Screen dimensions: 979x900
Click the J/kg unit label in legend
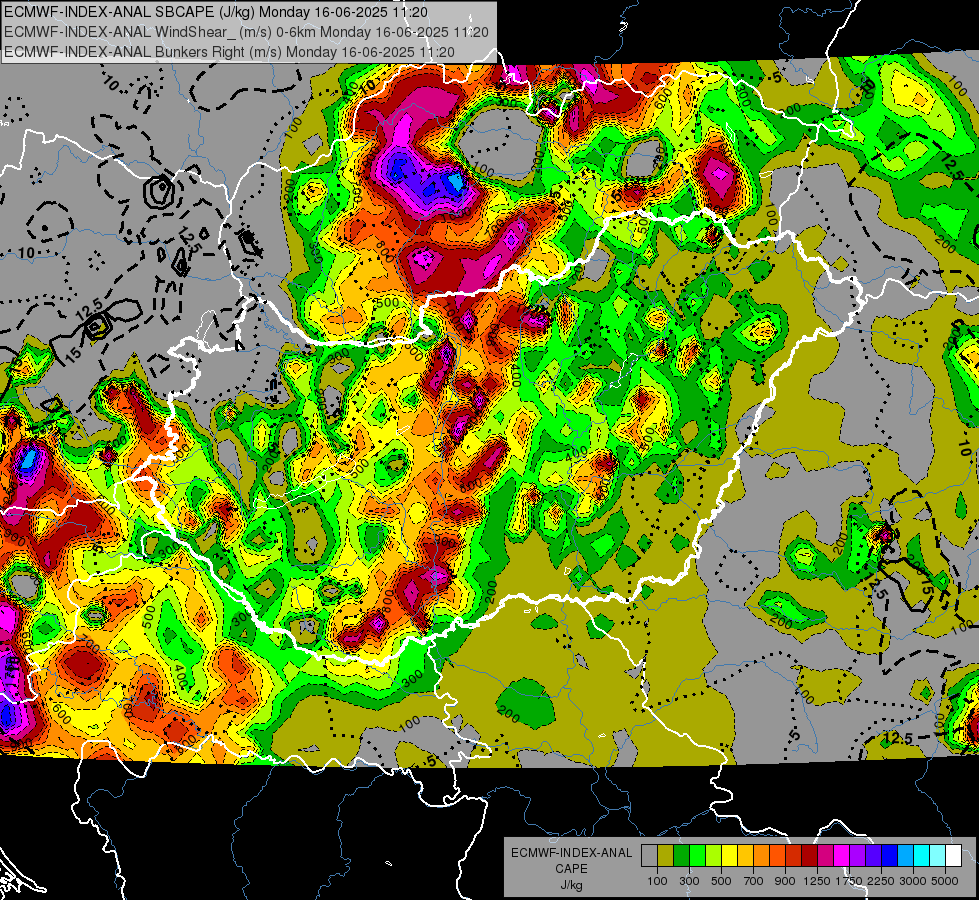coord(572,885)
